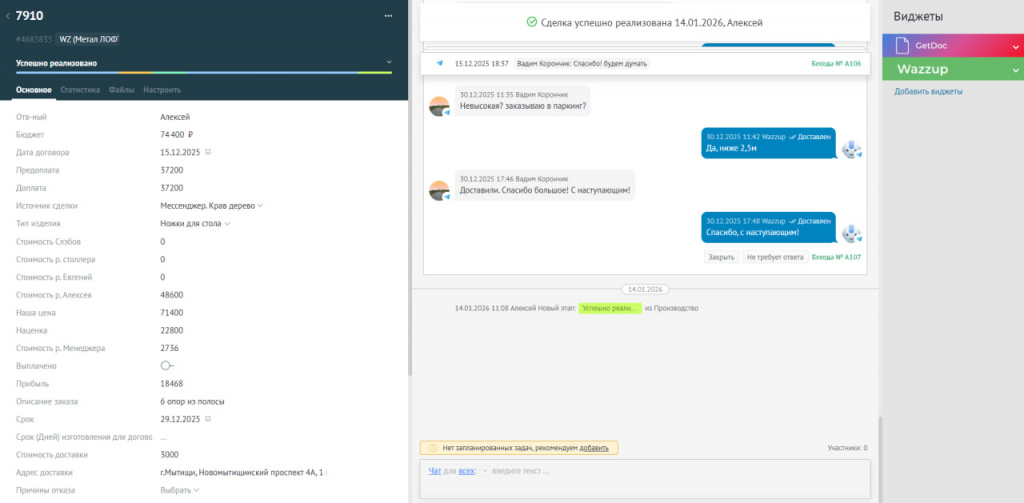Edit Стоимость доставки value 3000

tap(170, 455)
